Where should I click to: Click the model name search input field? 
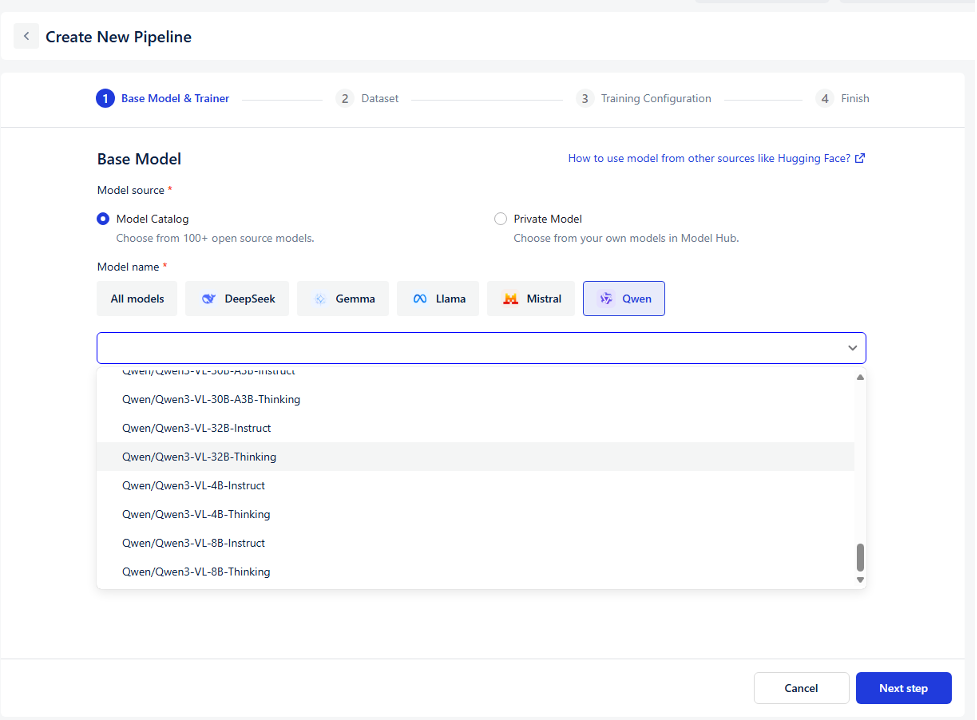pos(470,348)
